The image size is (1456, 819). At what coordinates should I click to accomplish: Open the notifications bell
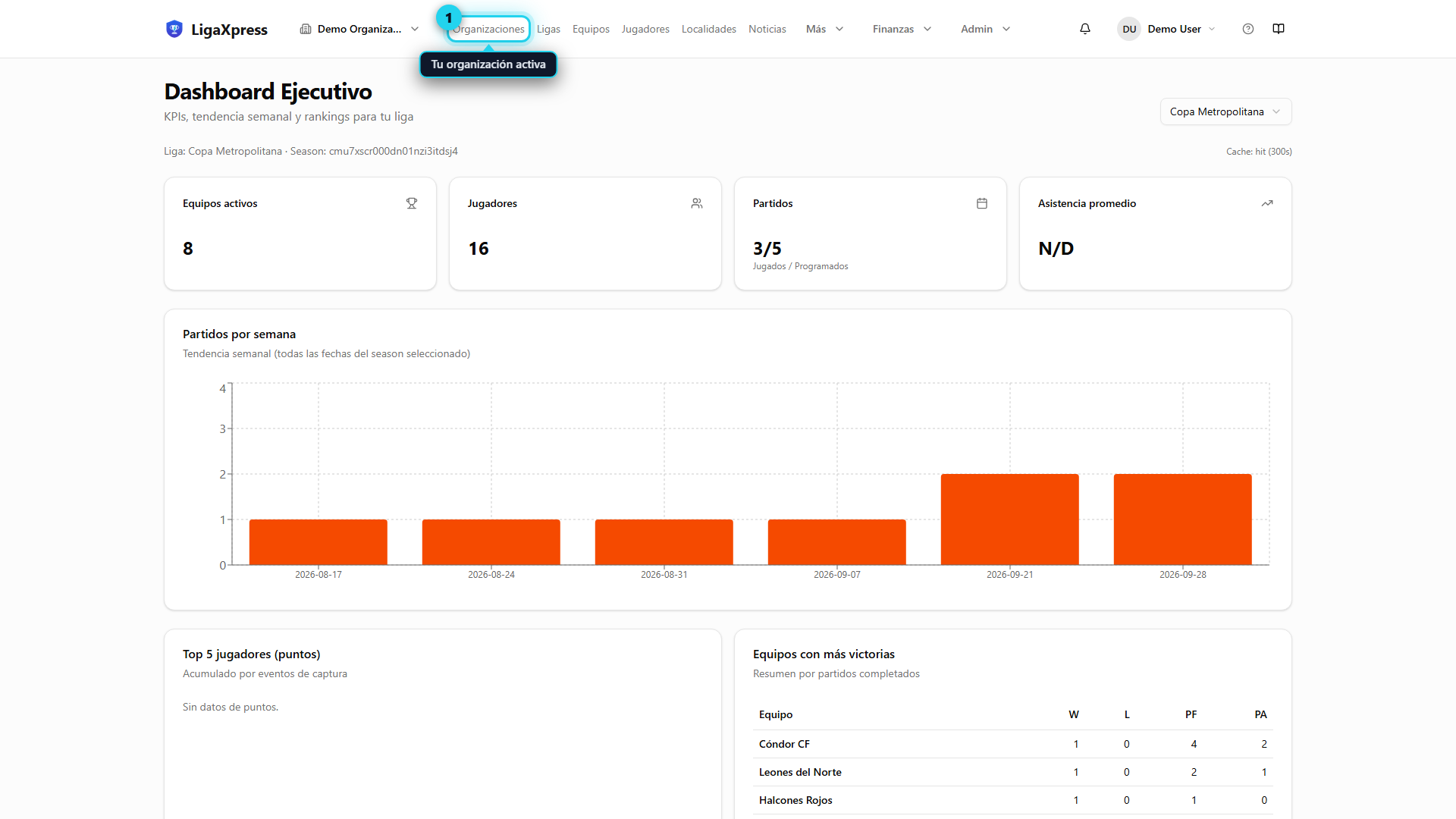(x=1085, y=29)
